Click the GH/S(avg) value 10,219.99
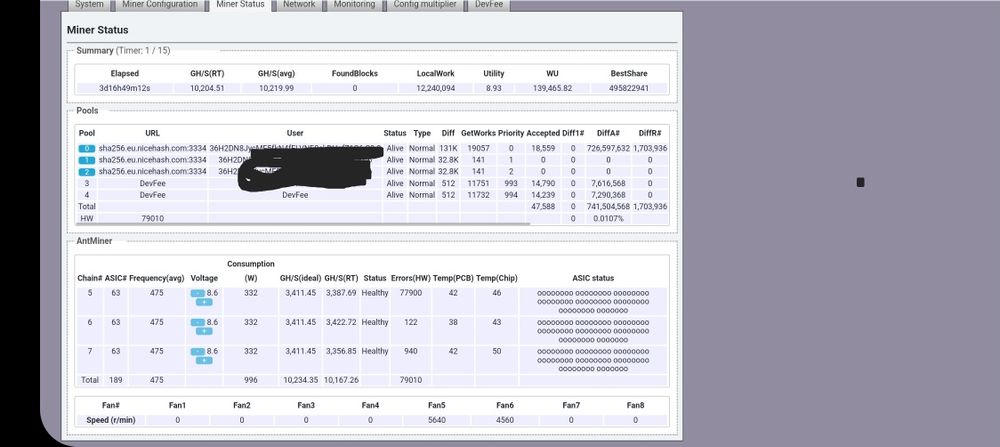 tap(276, 88)
